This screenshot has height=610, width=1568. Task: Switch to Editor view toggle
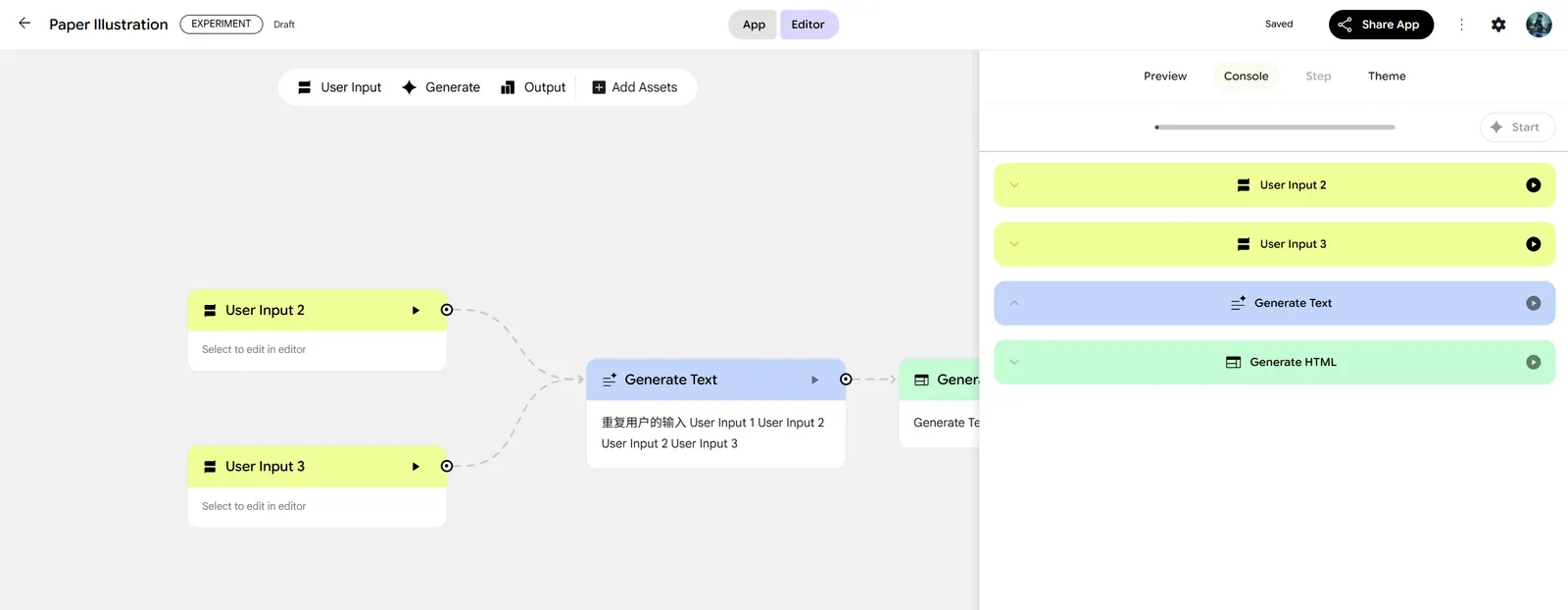click(x=808, y=25)
